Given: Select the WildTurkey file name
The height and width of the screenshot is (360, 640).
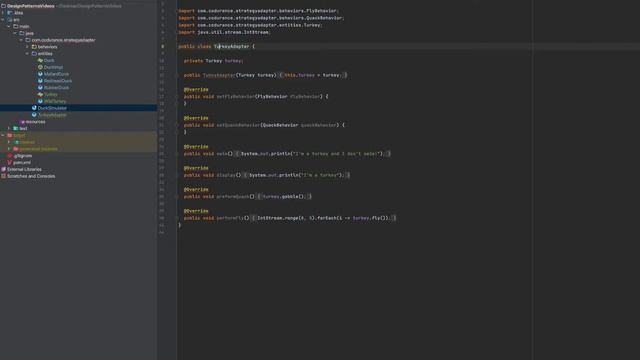Looking at the screenshot, I should pos(55,101).
